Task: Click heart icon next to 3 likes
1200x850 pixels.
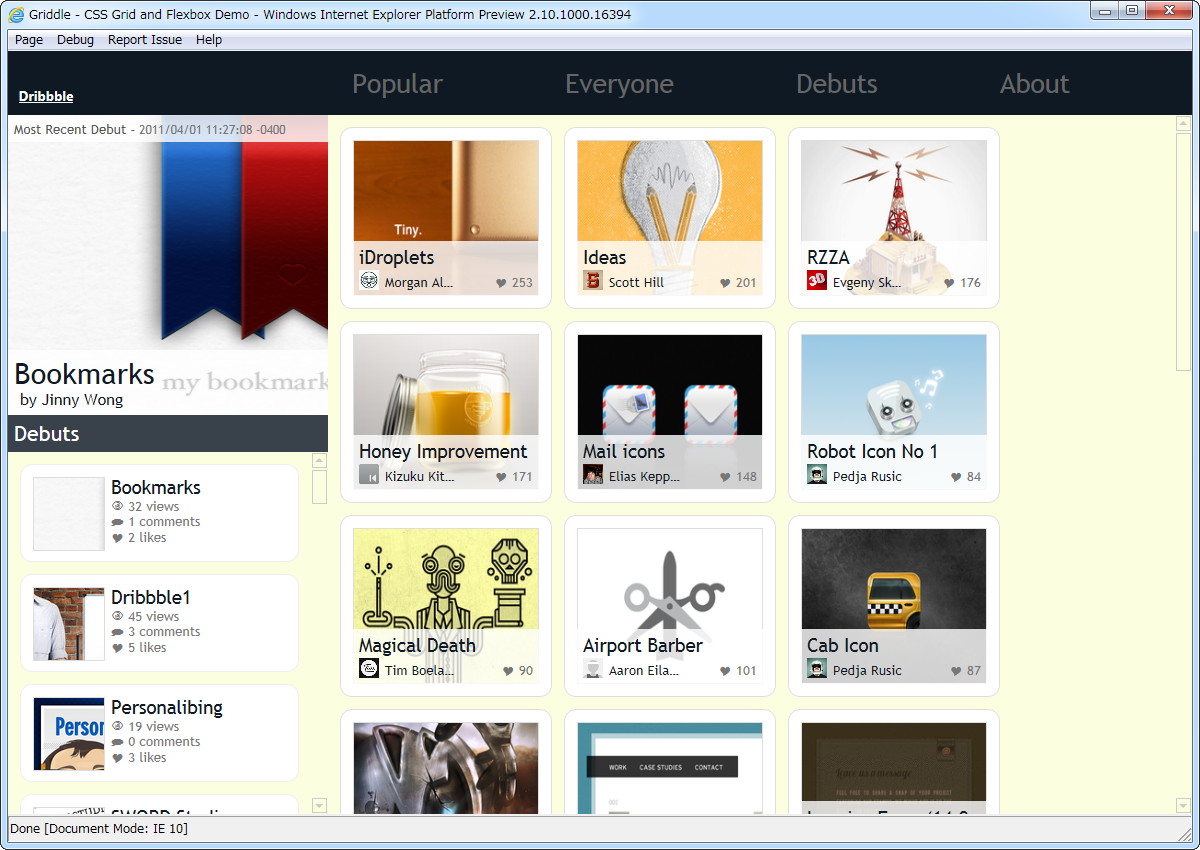Action: tap(118, 758)
